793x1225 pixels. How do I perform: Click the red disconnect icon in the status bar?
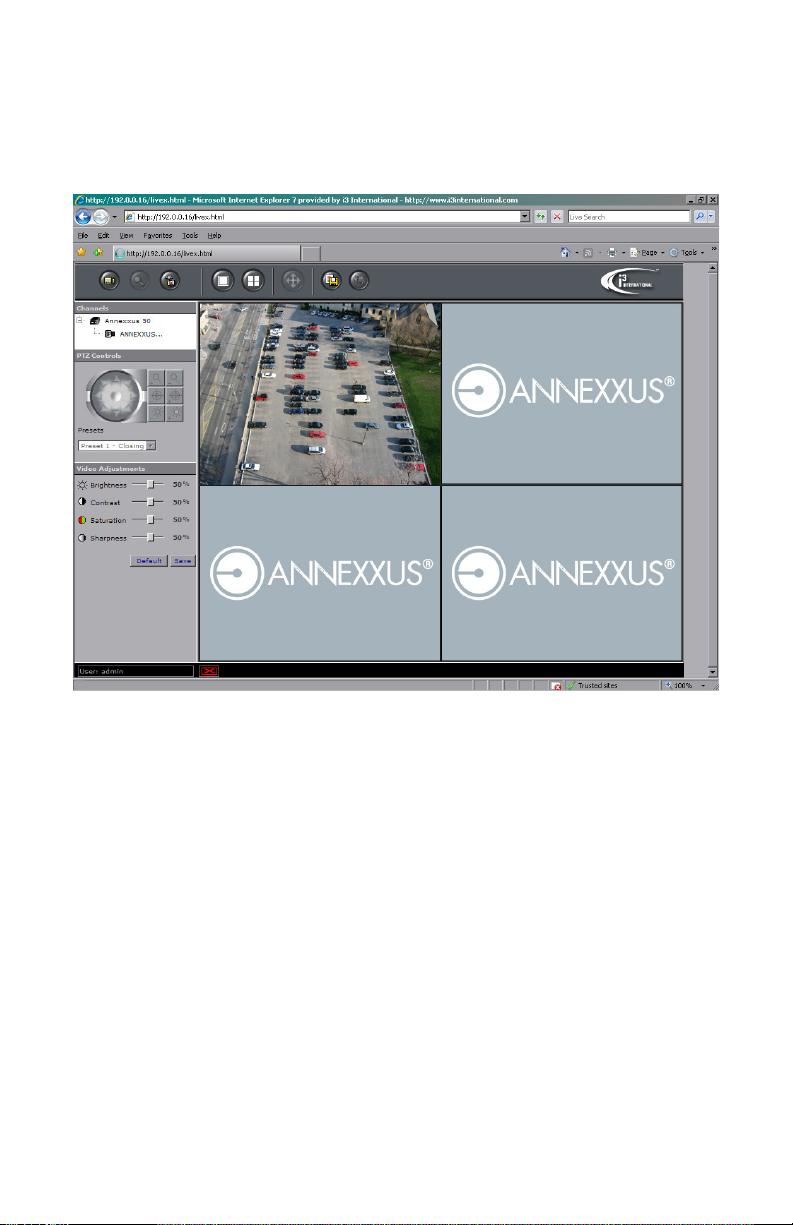point(209,671)
